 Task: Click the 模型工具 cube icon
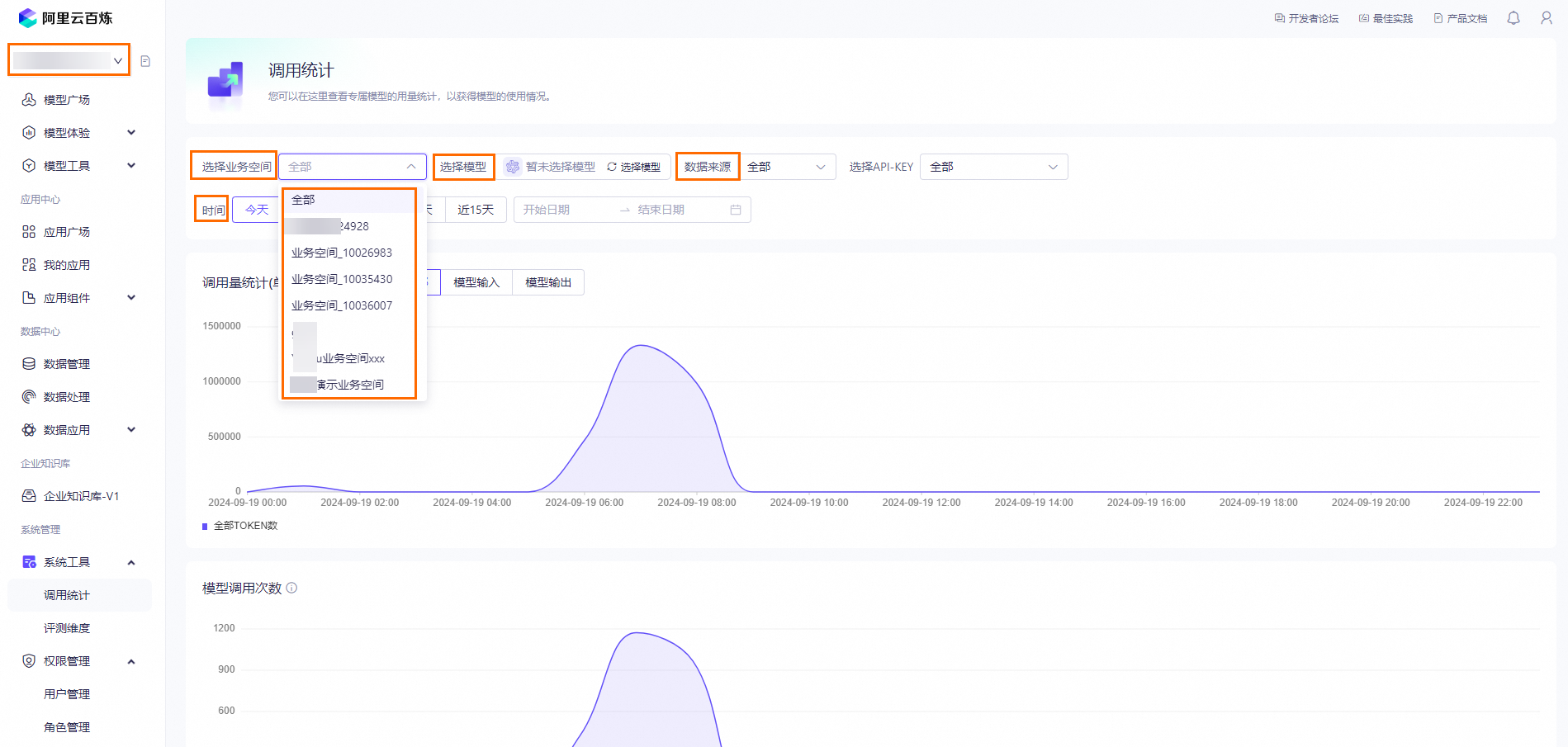pos(29,166)
